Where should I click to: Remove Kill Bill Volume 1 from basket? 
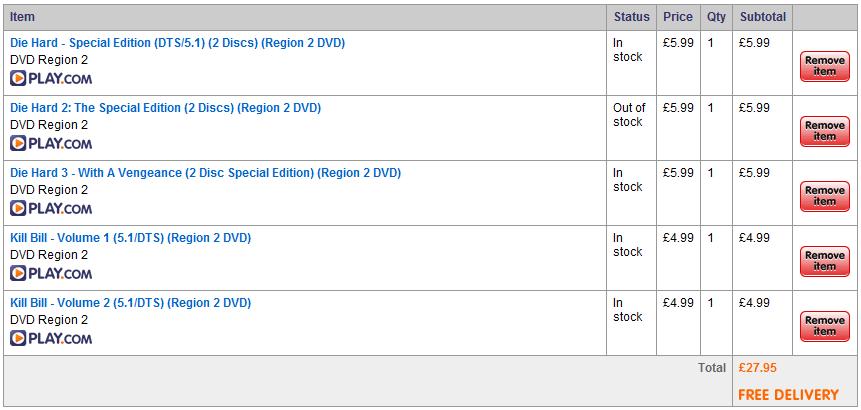pos(824,261)
